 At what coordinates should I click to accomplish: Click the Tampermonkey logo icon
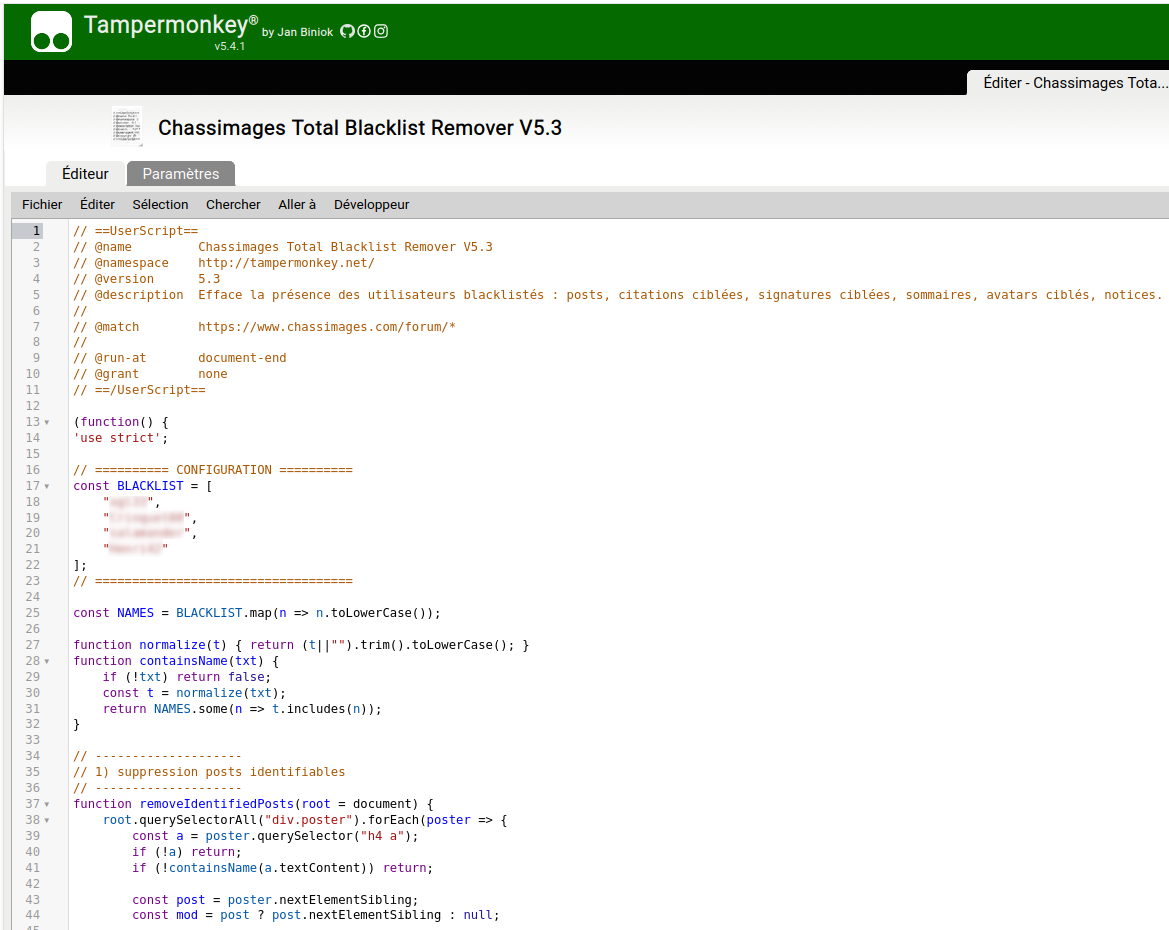51,31
